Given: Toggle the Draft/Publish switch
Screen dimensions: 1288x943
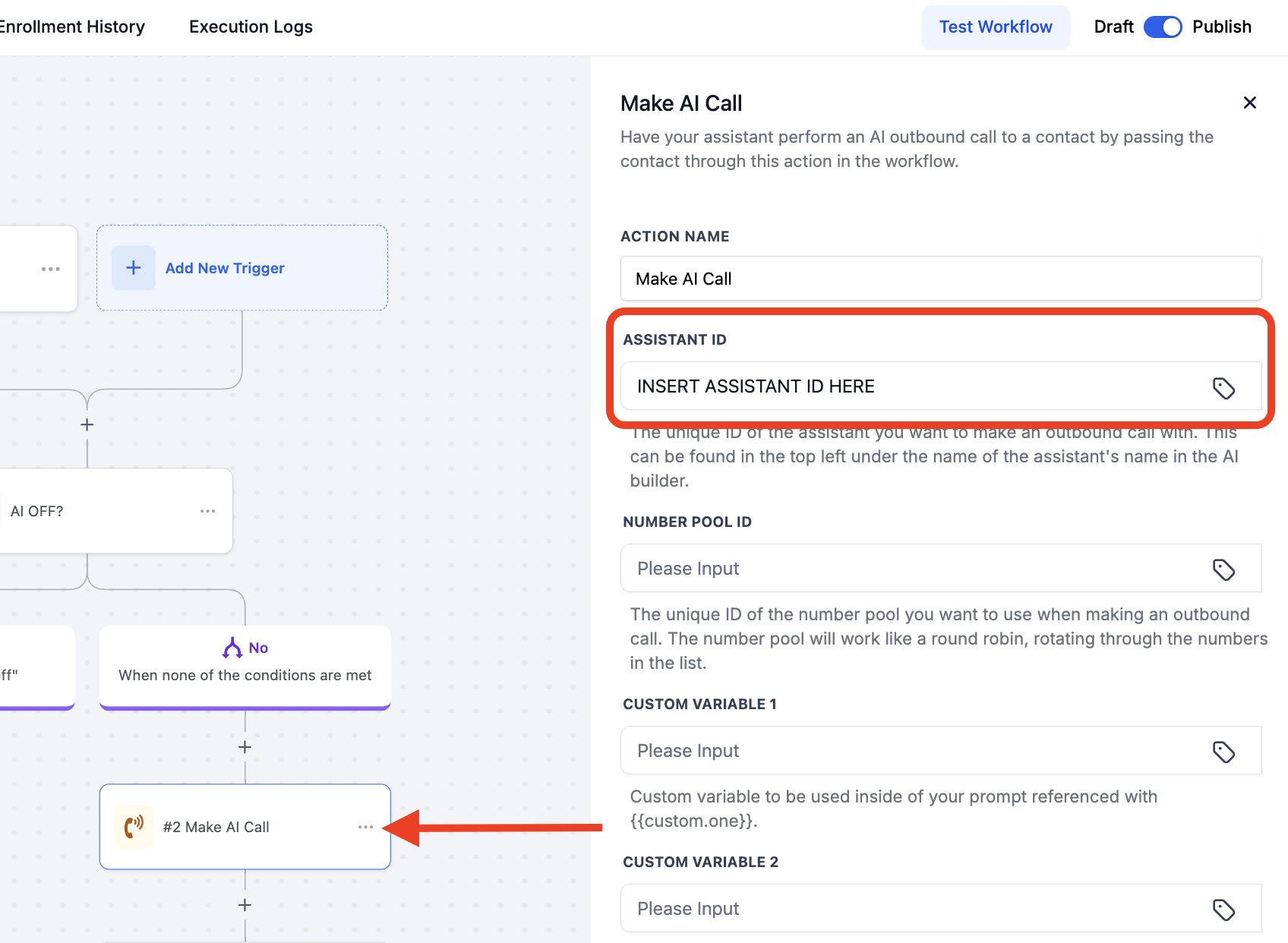Looking at the screenshot, I should (x=1163, y=27).
